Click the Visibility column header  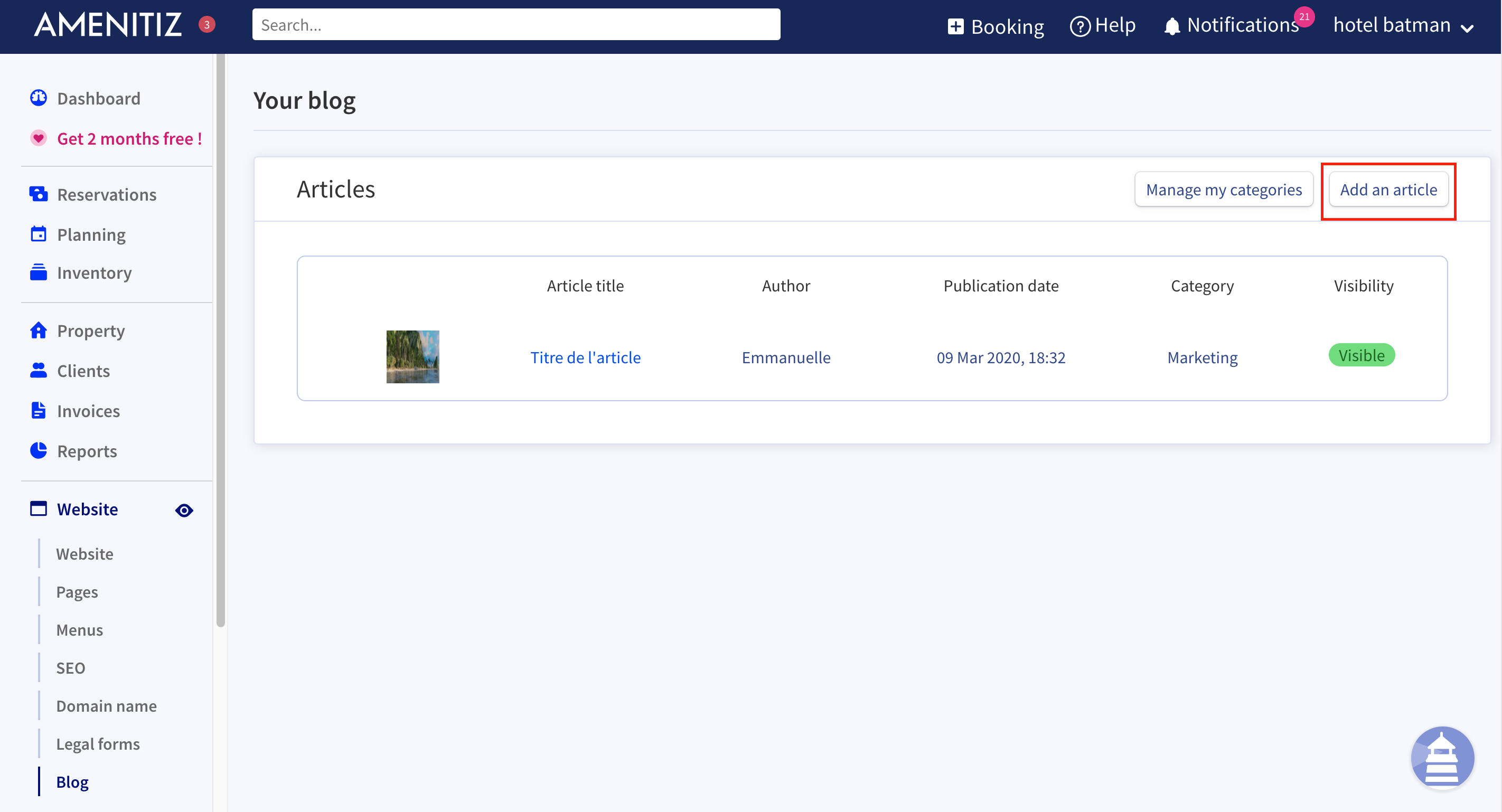[1363, 286]
